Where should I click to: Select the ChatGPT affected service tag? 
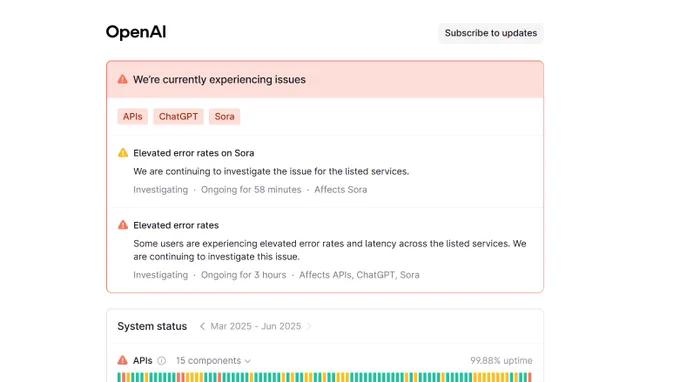coord(178,117)
